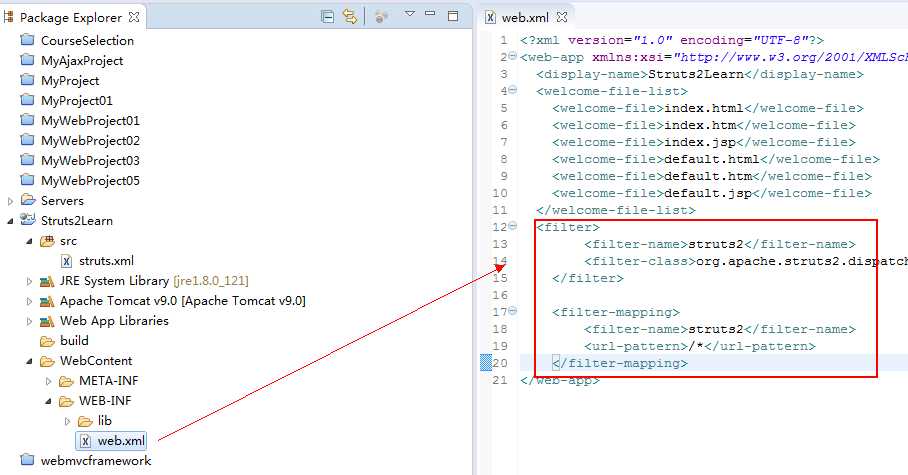
Task: Click the JRE System Library icon
Action: (47, 282)
